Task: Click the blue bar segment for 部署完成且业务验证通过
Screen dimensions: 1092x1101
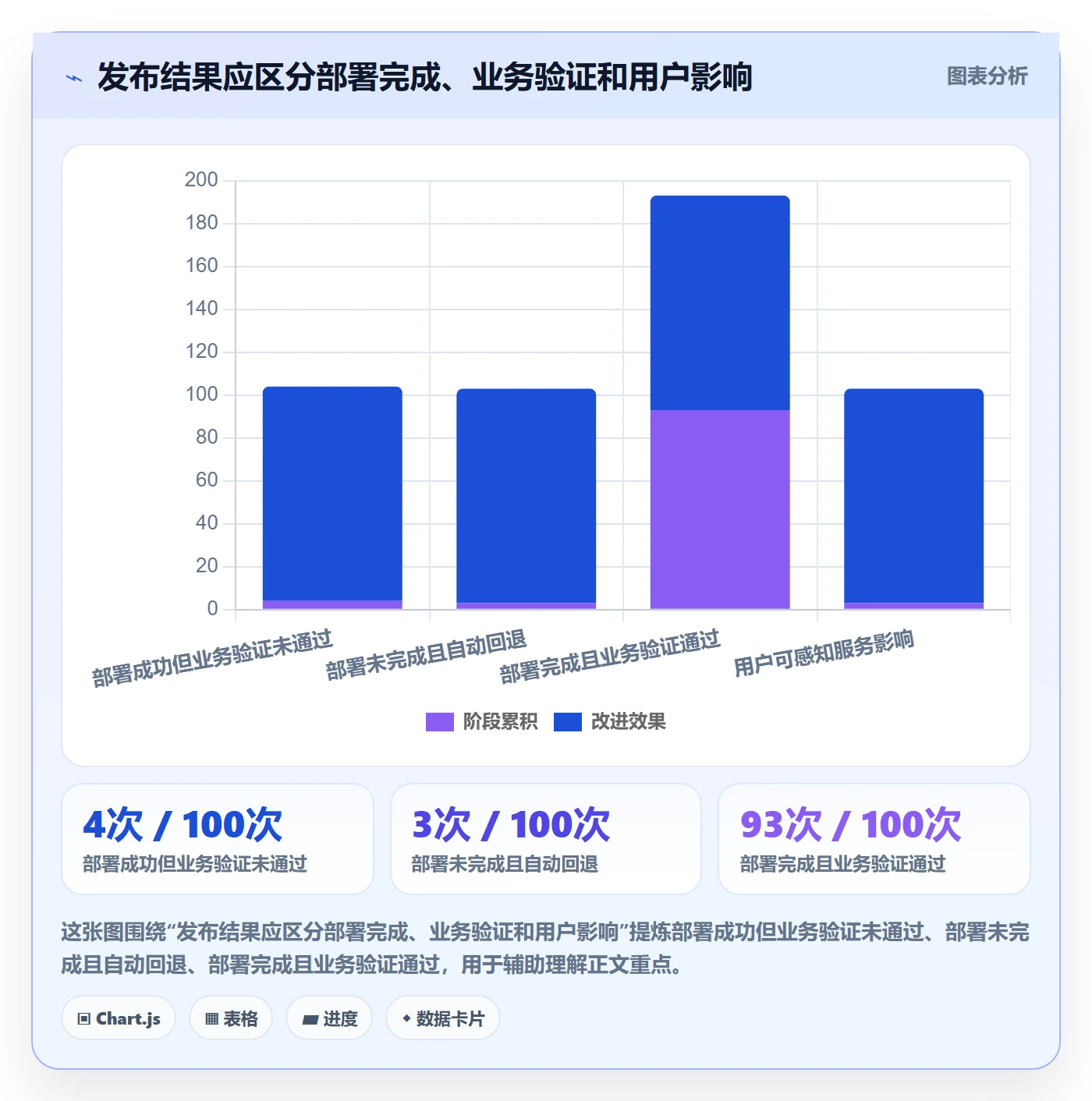Action: pos(720,303)
